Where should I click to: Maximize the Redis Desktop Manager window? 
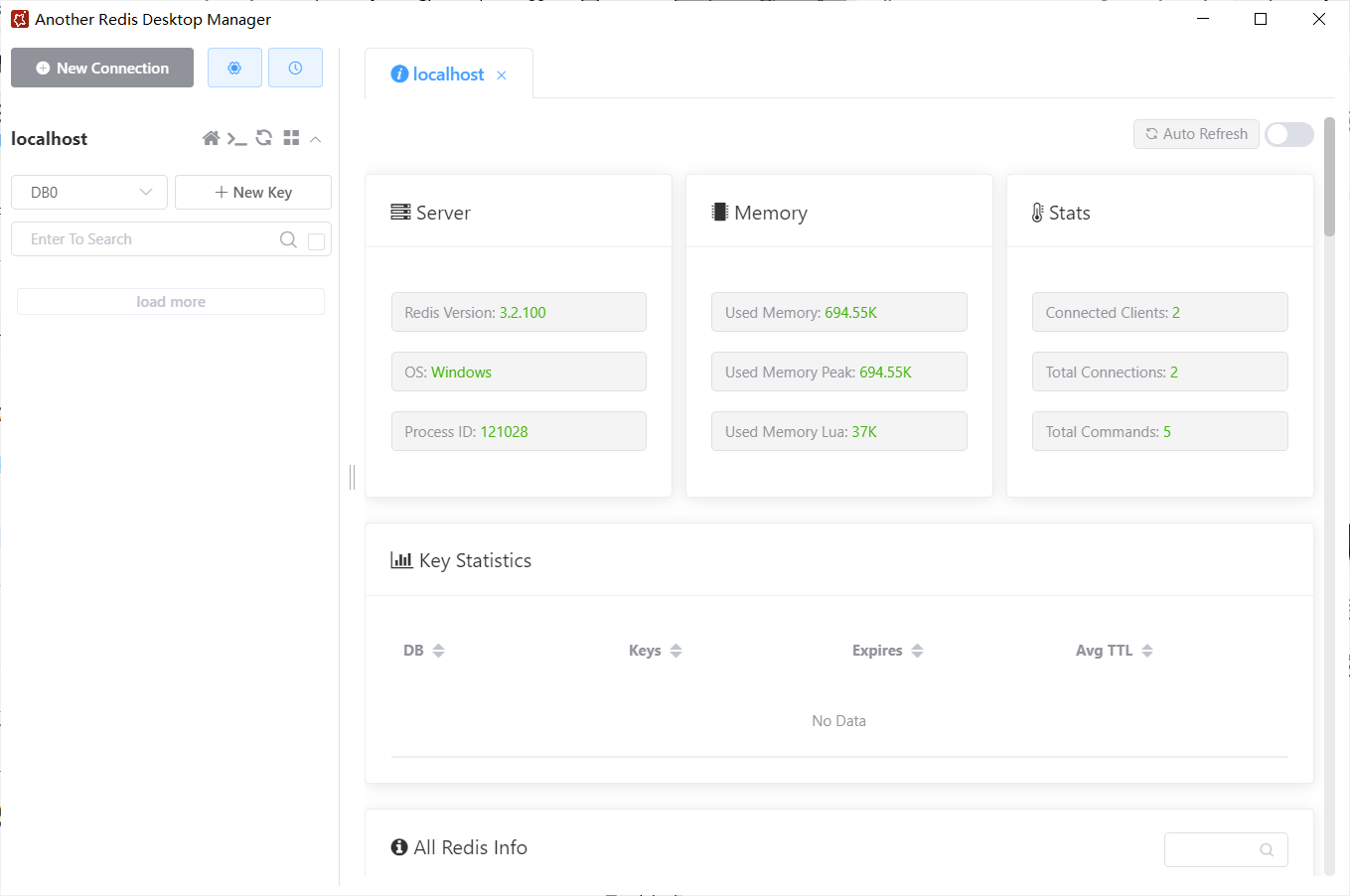1261,19
